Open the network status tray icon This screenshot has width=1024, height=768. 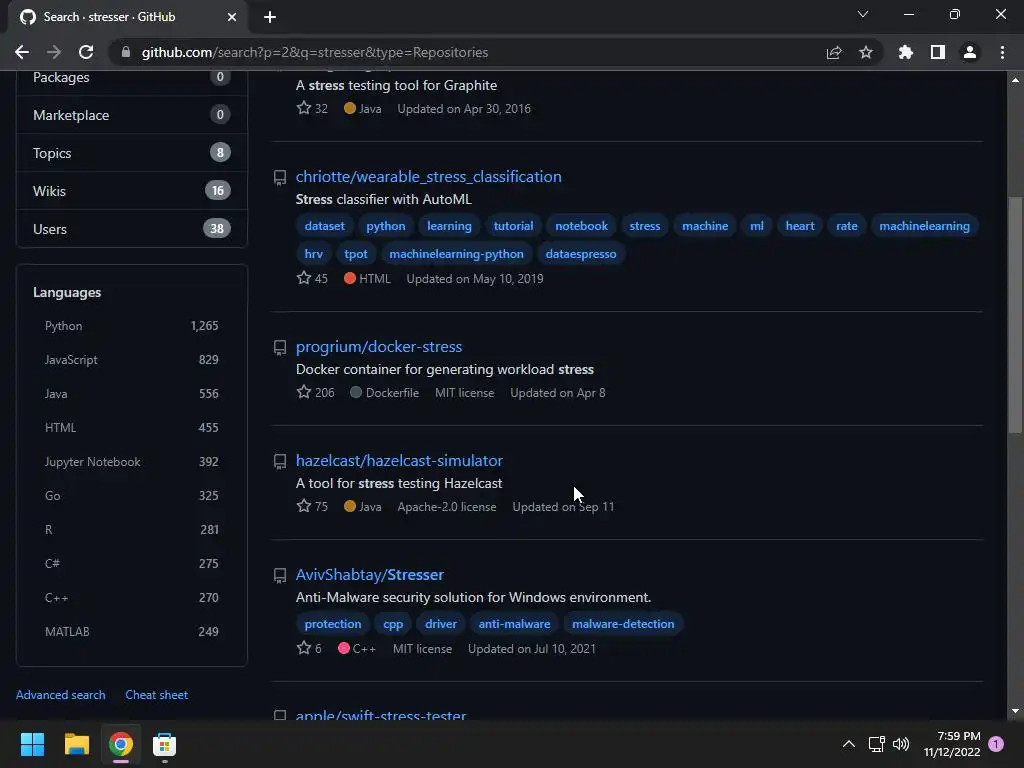point(876,744)
